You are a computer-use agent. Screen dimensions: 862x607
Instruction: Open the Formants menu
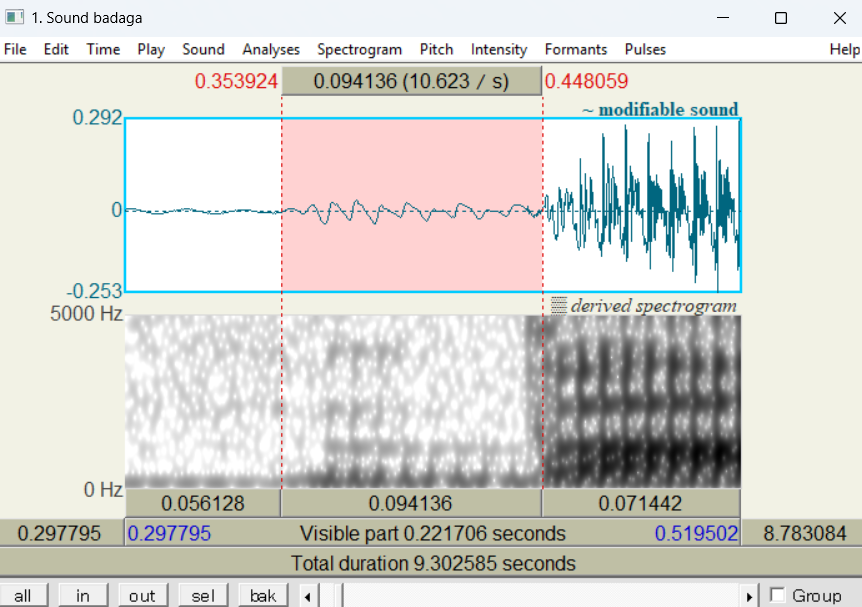576,49
